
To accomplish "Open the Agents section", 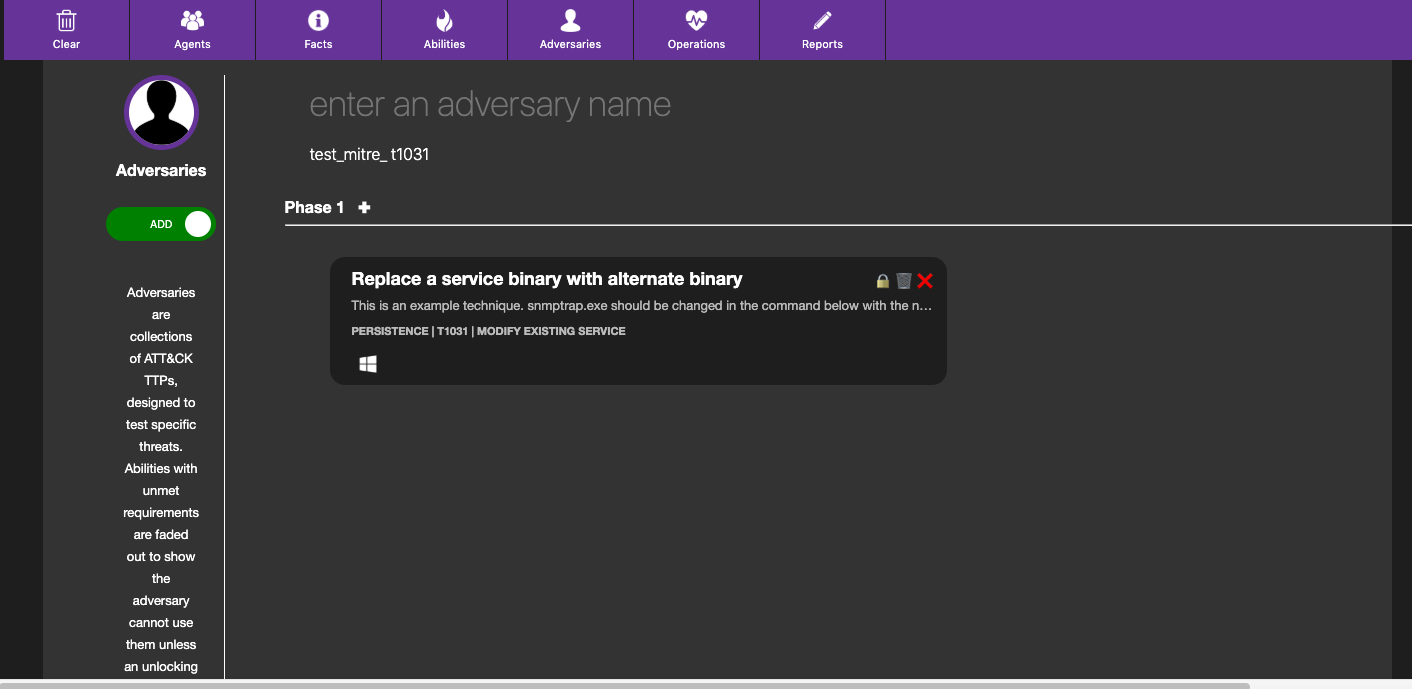I will [192, 30].
